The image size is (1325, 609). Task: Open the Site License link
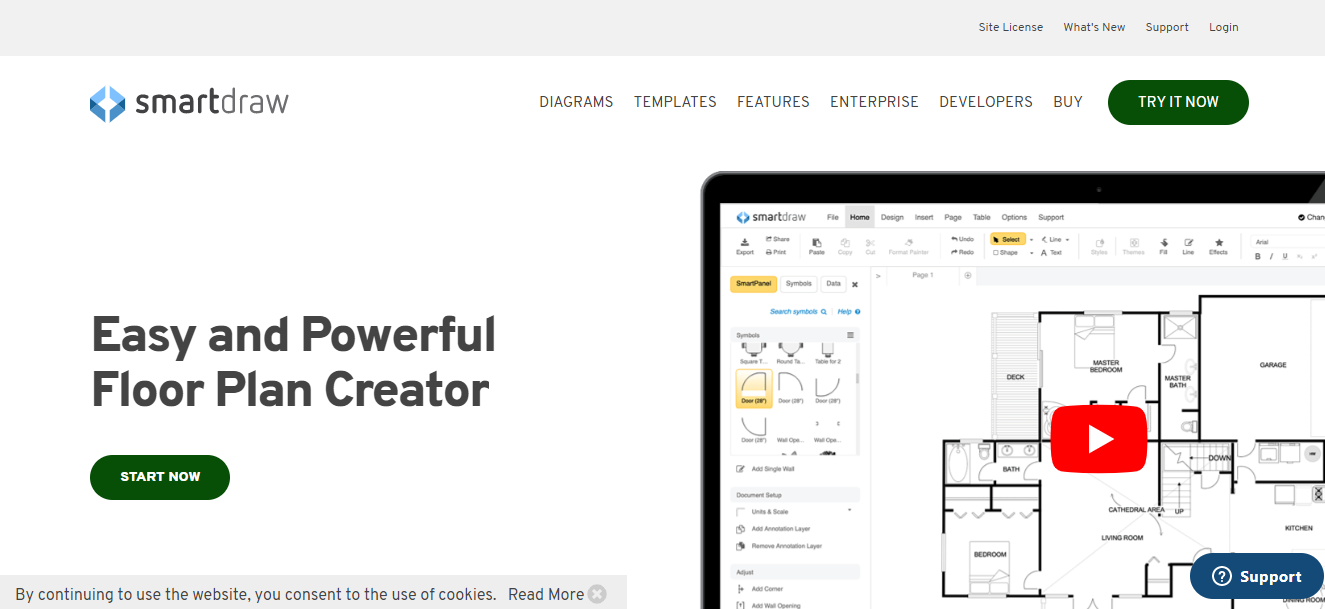click(x=1011, y=27)
